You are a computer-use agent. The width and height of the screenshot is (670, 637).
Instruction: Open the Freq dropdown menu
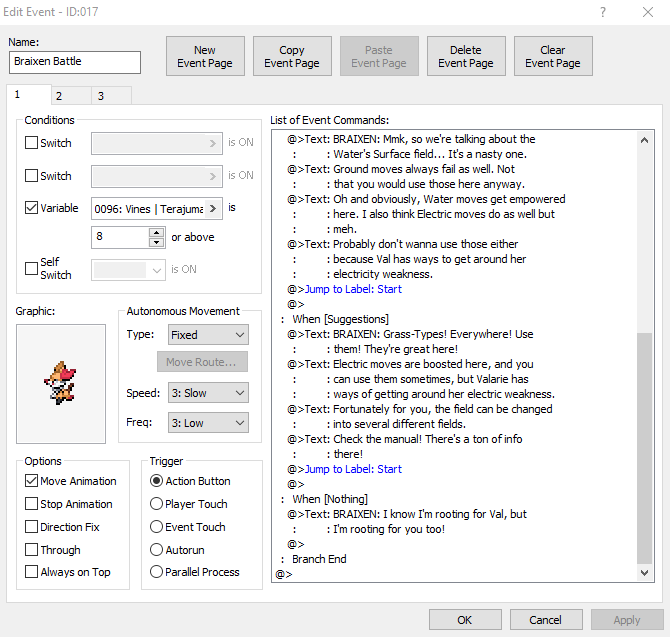[x=208, y=423]
